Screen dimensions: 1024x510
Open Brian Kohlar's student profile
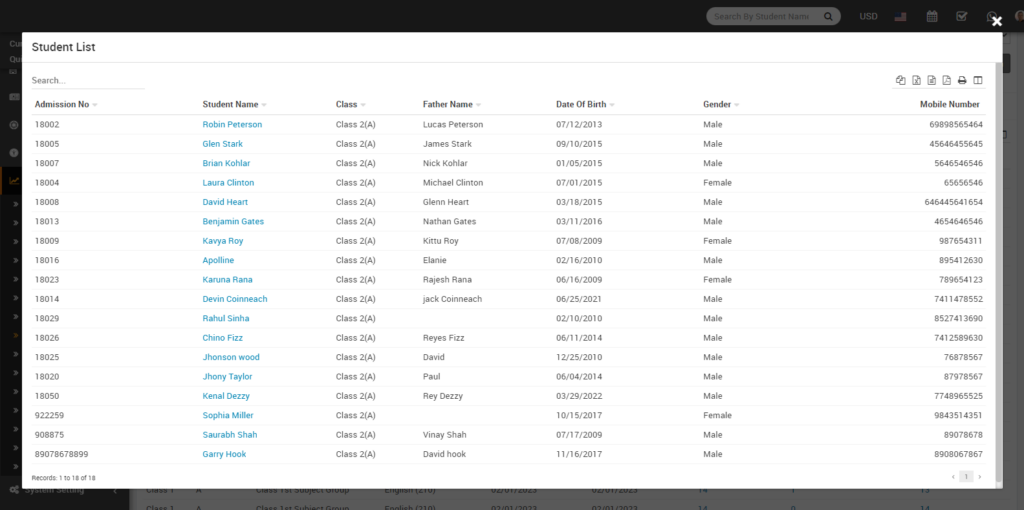click(226, 163)
